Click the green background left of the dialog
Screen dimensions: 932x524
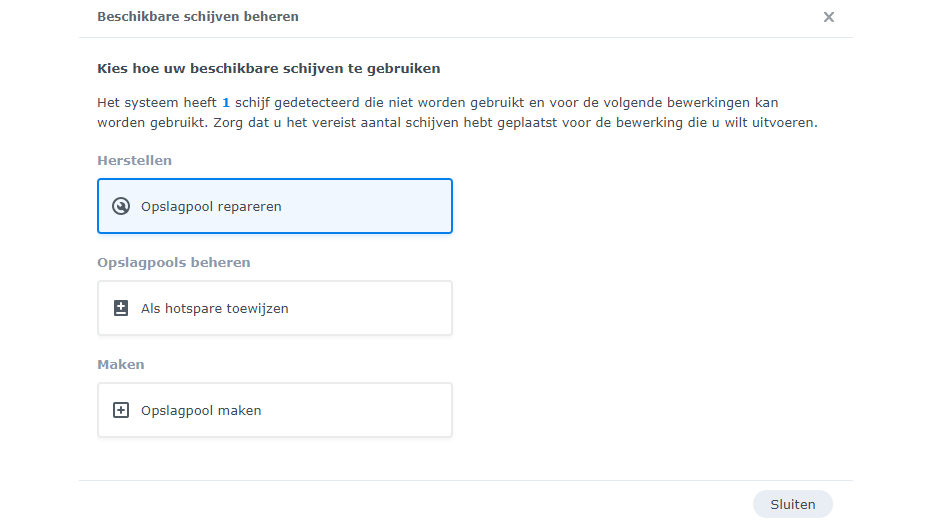39,262
